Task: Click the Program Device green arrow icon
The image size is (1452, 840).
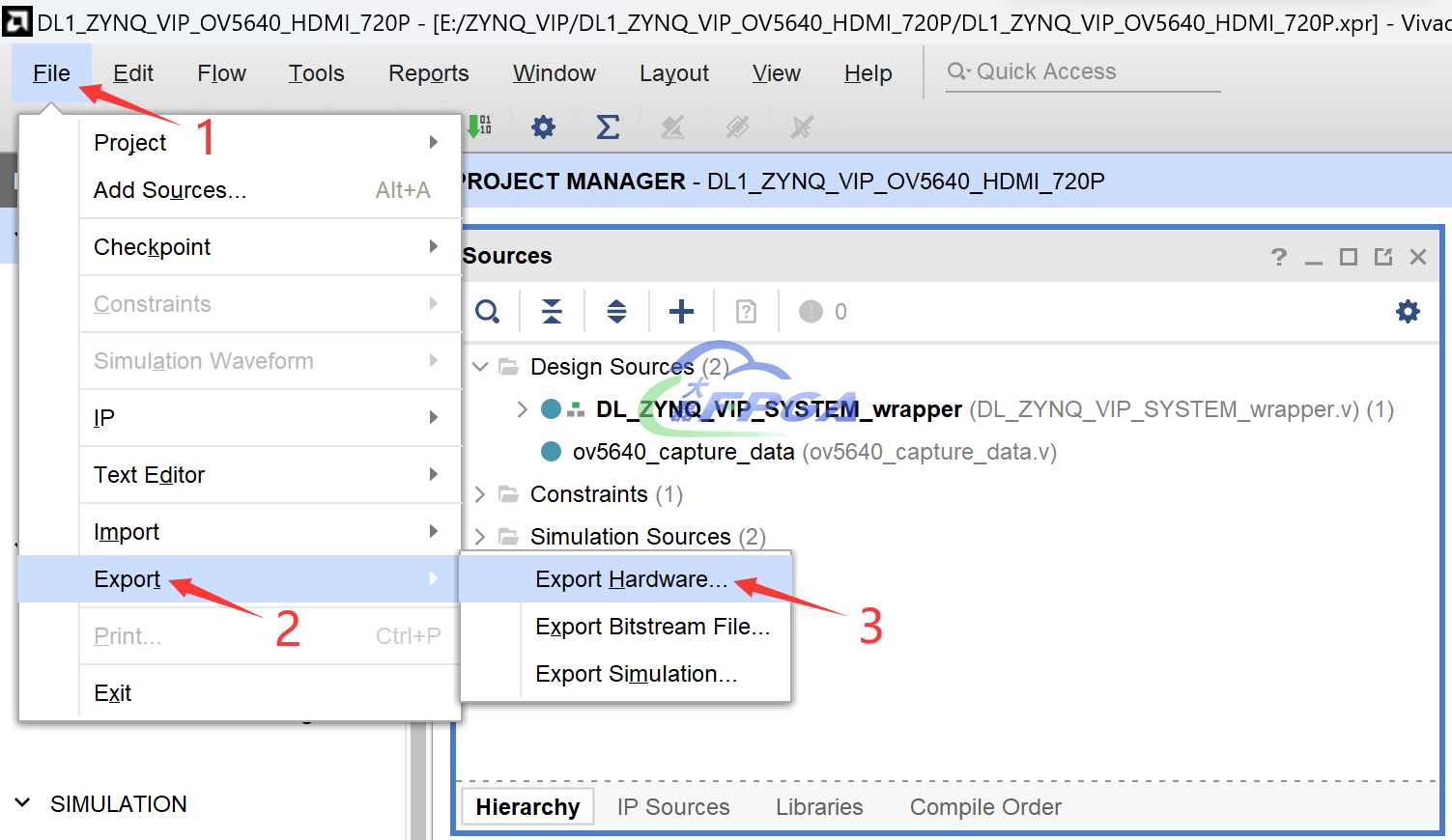Action: 480,126
